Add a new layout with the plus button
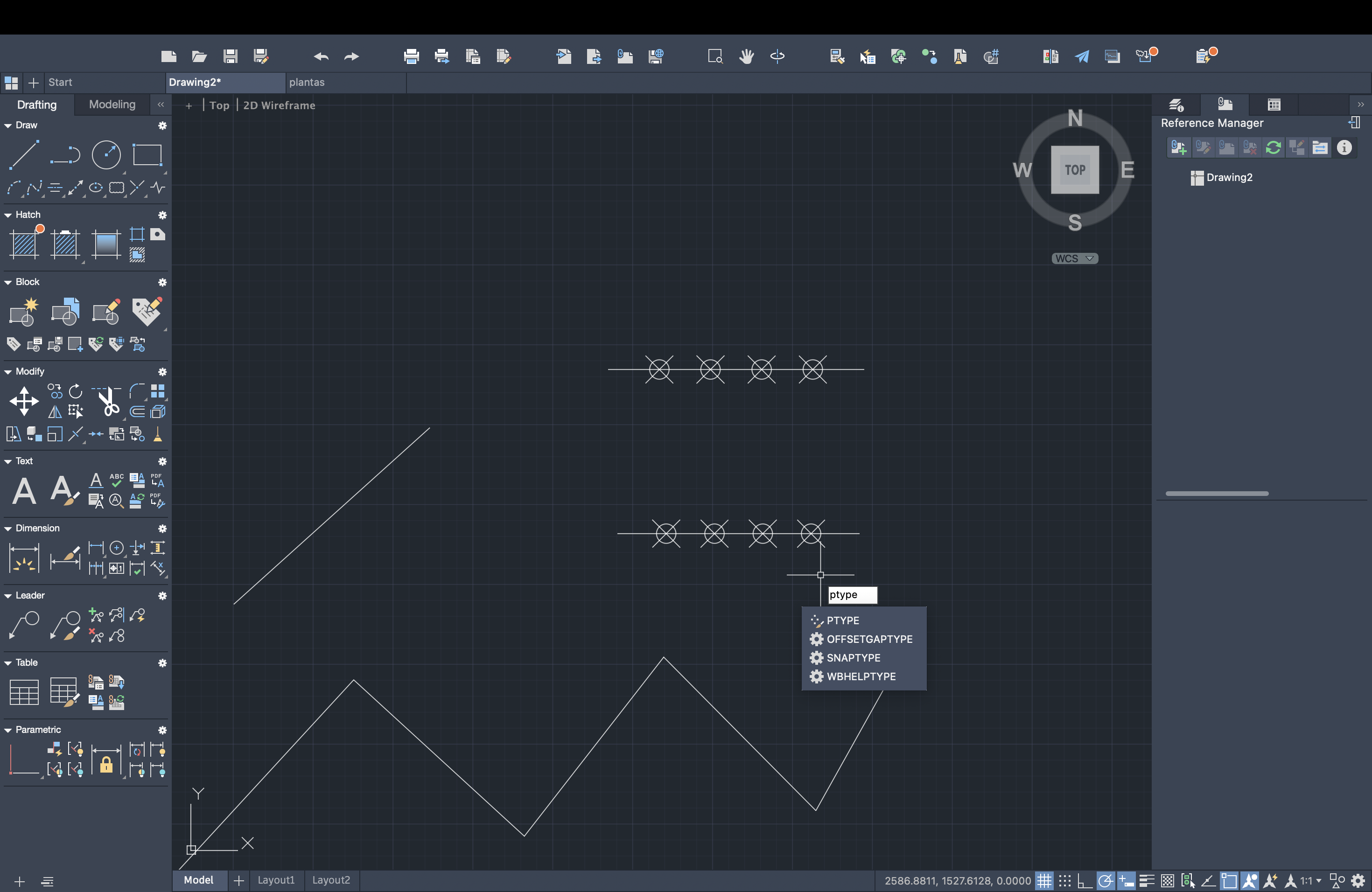This screenshot has height=892, width=1372. (x=238, y=880)
